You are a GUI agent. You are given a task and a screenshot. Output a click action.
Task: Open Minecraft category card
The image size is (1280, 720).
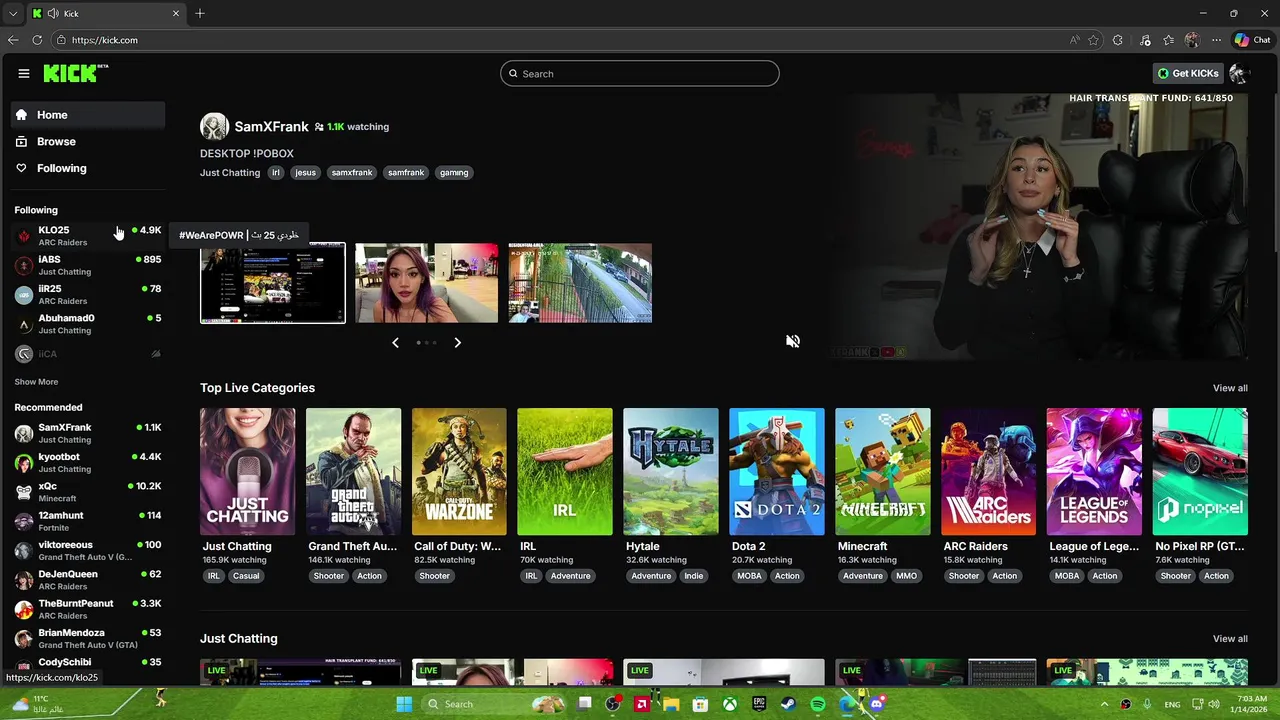[883, 472]
